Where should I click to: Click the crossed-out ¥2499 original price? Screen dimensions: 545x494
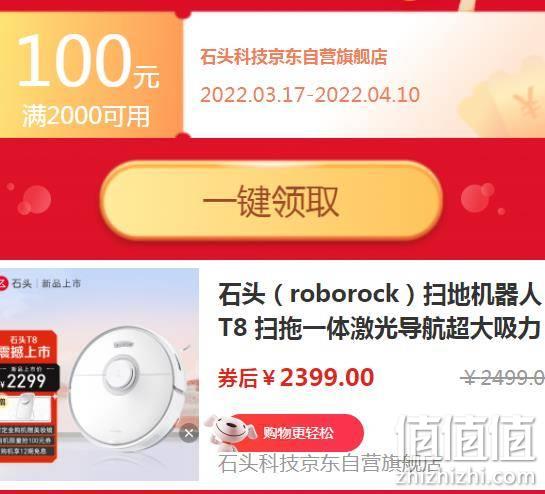[x=503, y=378]
